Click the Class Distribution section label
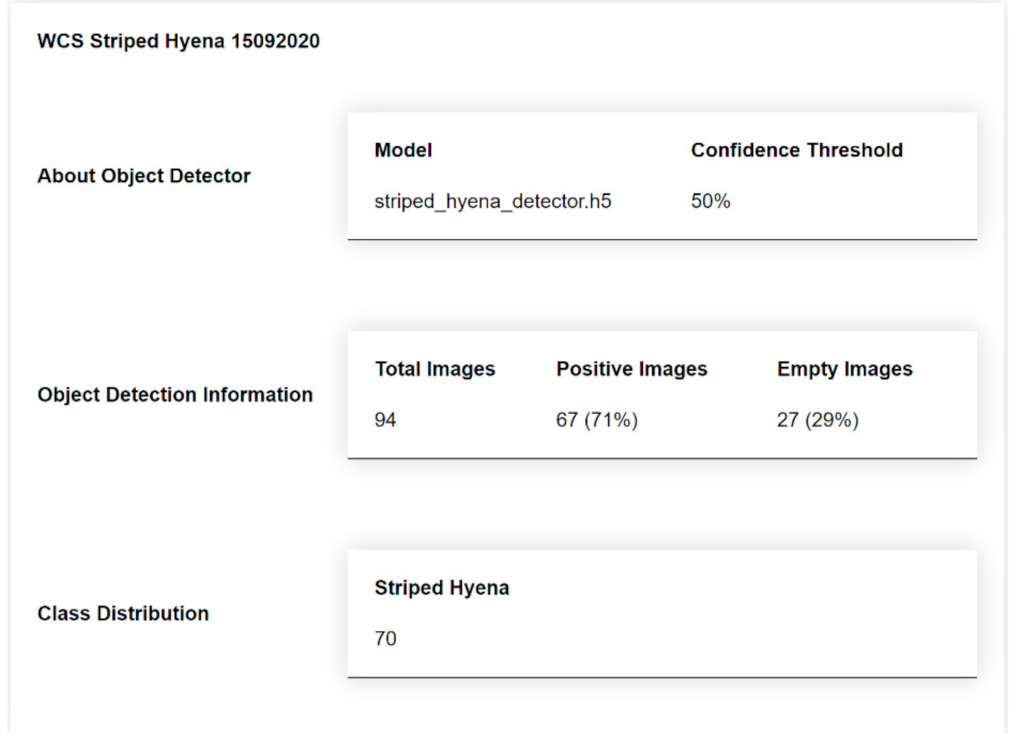1011x736 pixels. pos(123,614)
